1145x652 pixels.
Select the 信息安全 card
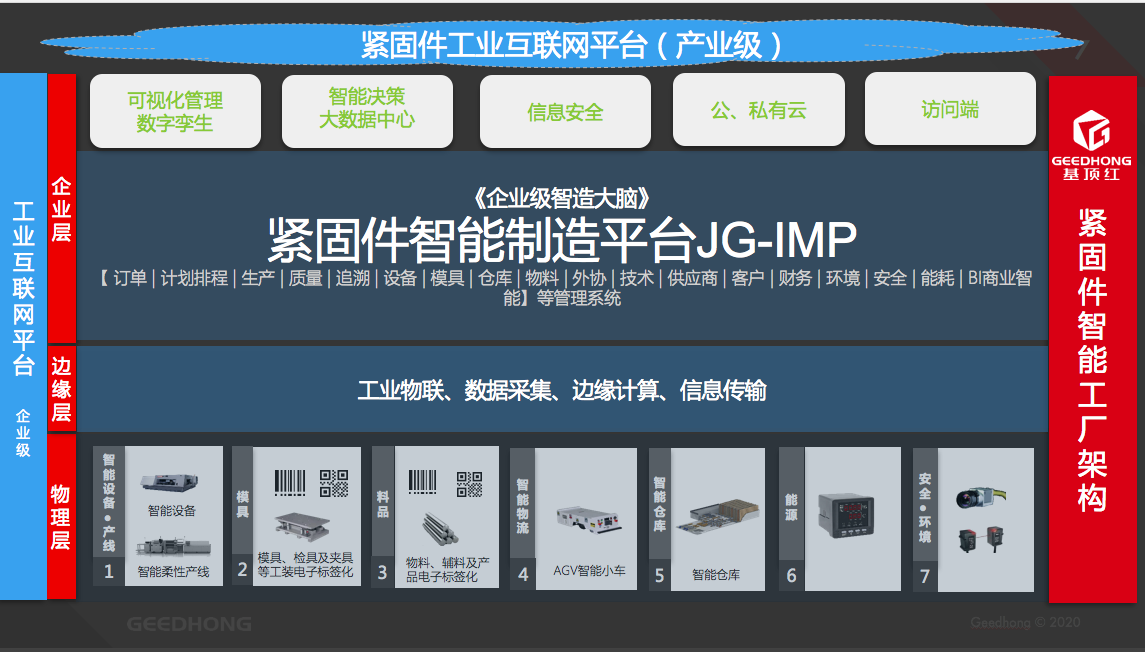565,112
